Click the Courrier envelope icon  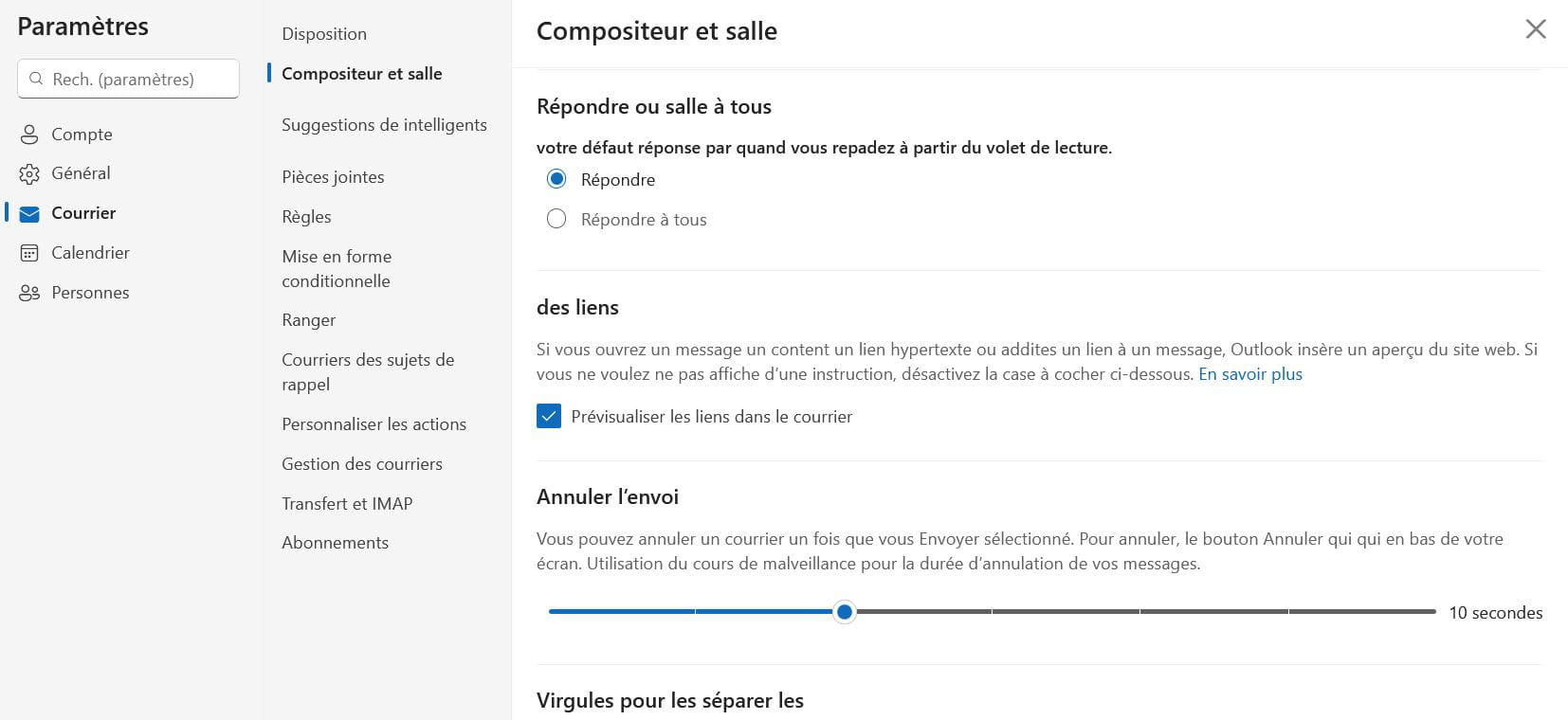[29, 214]
